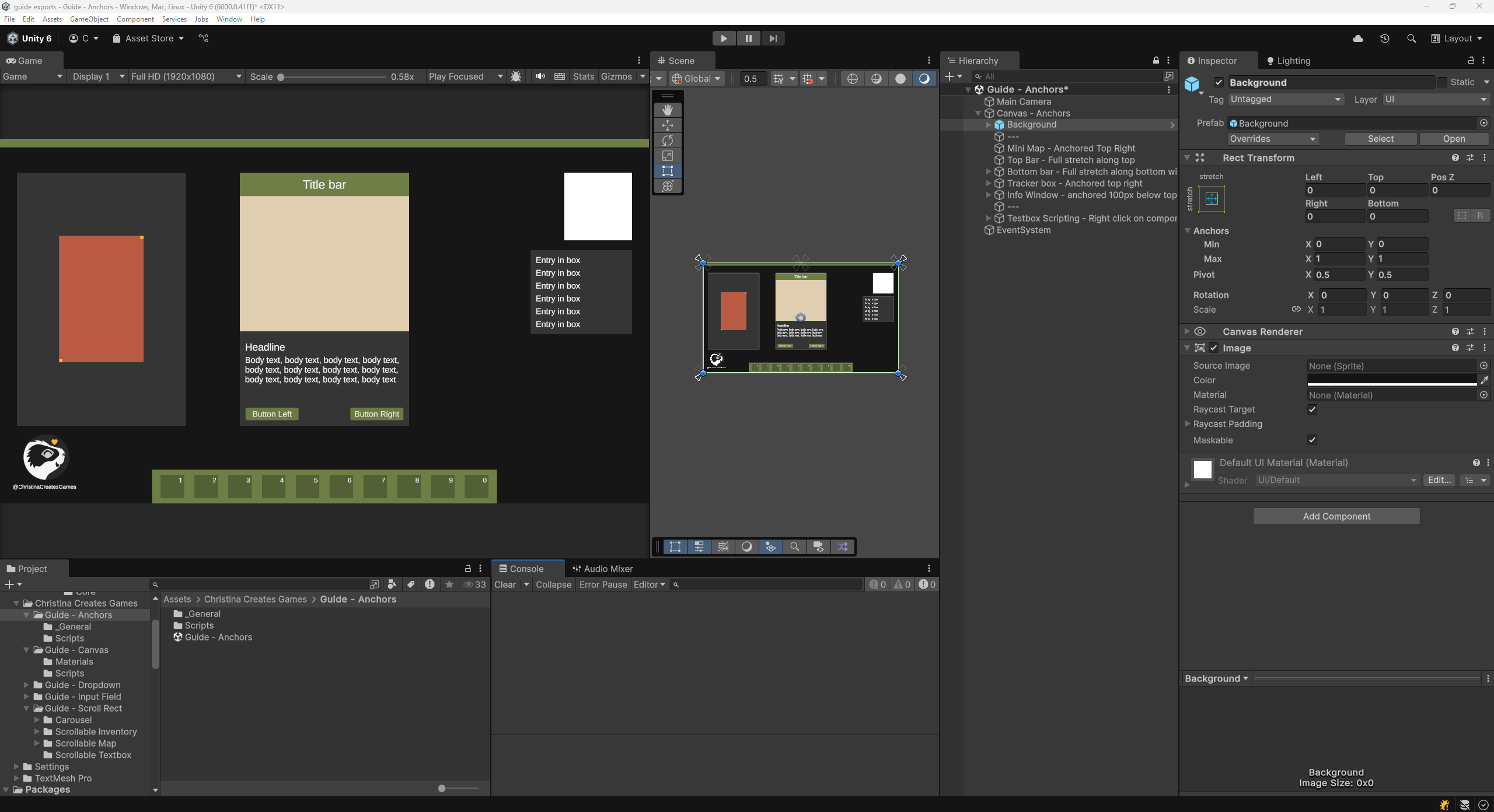Click the Add Component button
The width and height of the screenshot is (1494, 812).
[1336, 516]
